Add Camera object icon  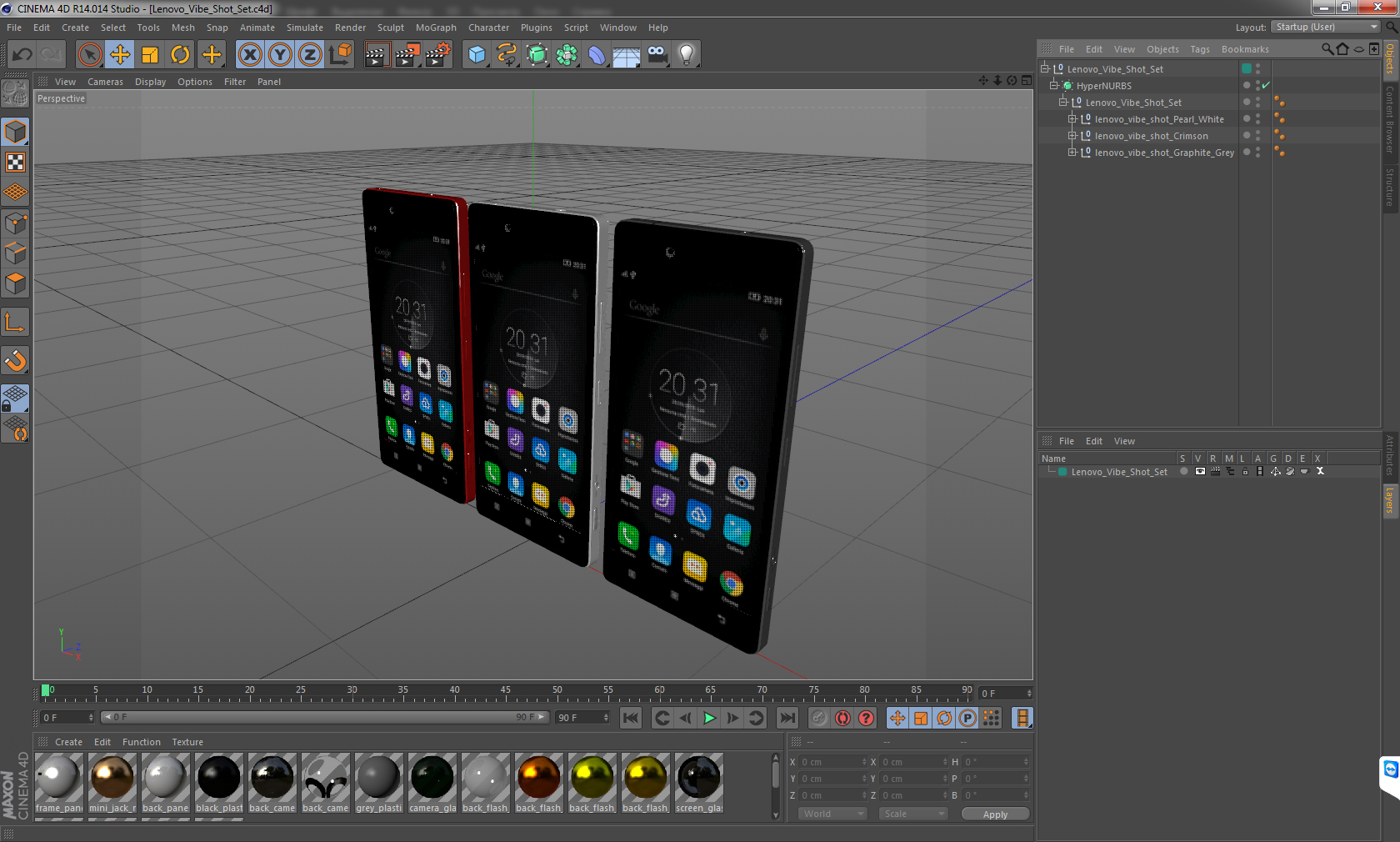click(x=657, y=55)
